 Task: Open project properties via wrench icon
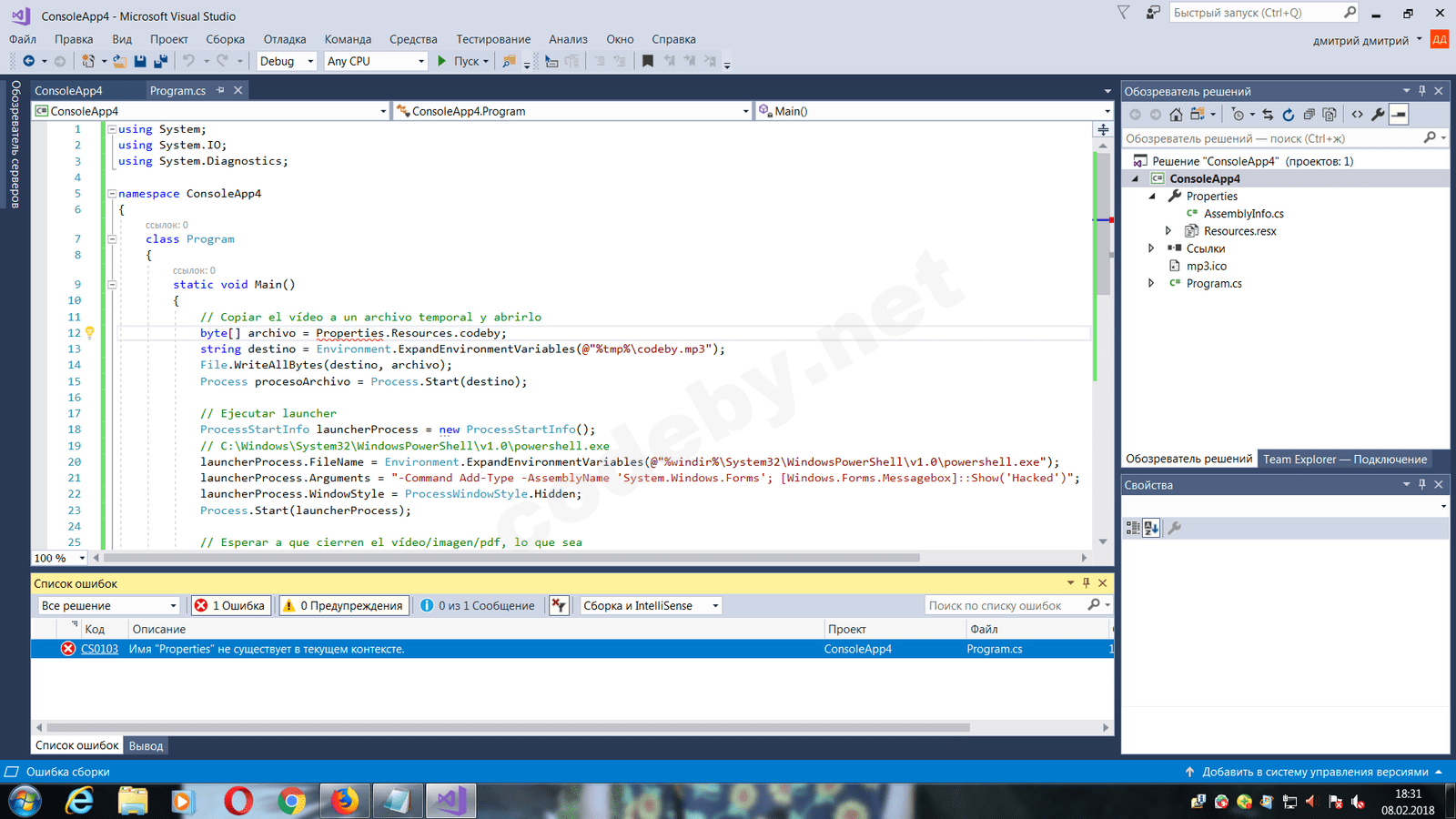click(1378, 115)
